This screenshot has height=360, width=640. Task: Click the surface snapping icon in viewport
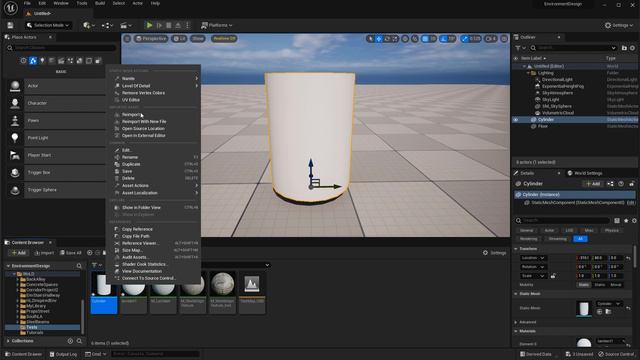point(415,39)
